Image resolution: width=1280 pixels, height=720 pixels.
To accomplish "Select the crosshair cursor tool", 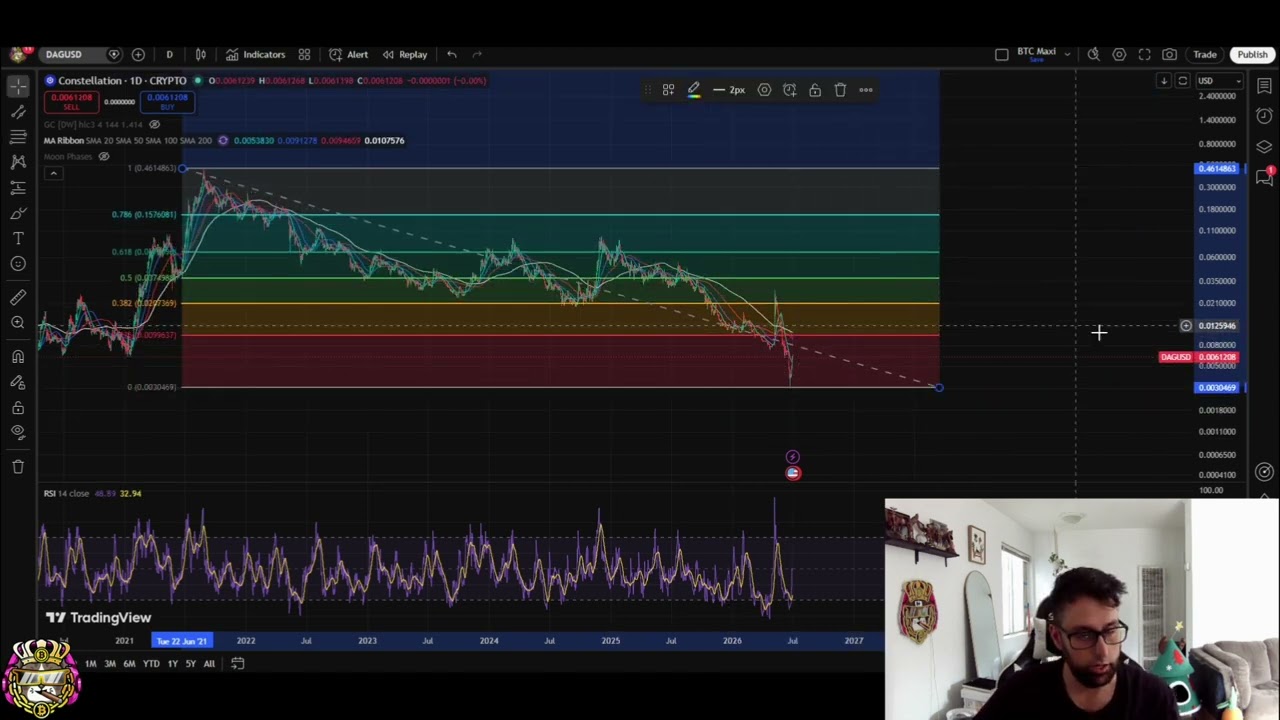I will [x=18, y=87].
